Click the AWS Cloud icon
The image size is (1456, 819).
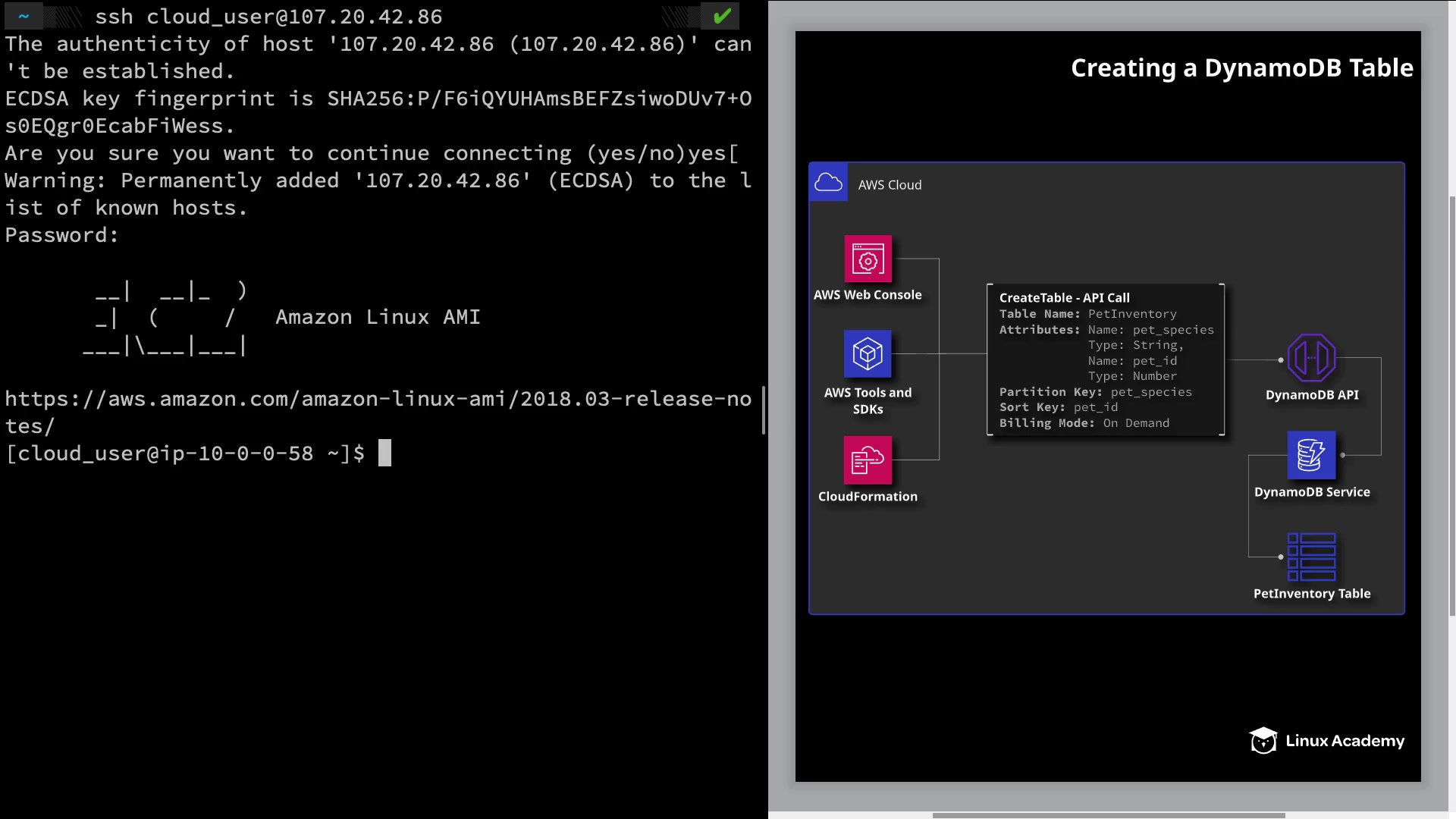click(x=828, y=183)
